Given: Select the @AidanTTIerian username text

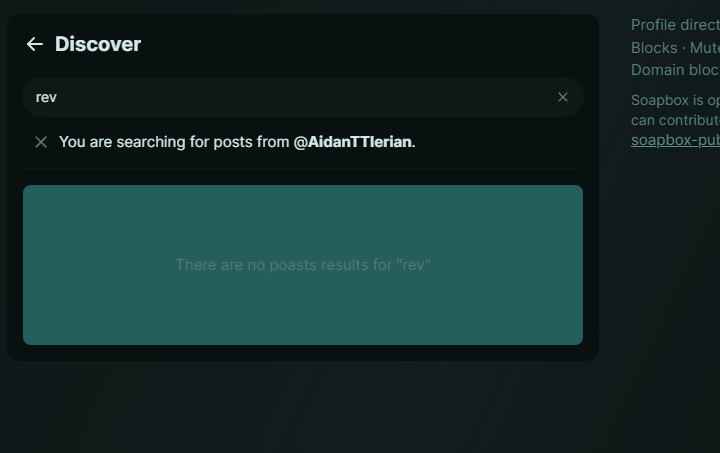Looking at the screenshot, I should 352,142.
